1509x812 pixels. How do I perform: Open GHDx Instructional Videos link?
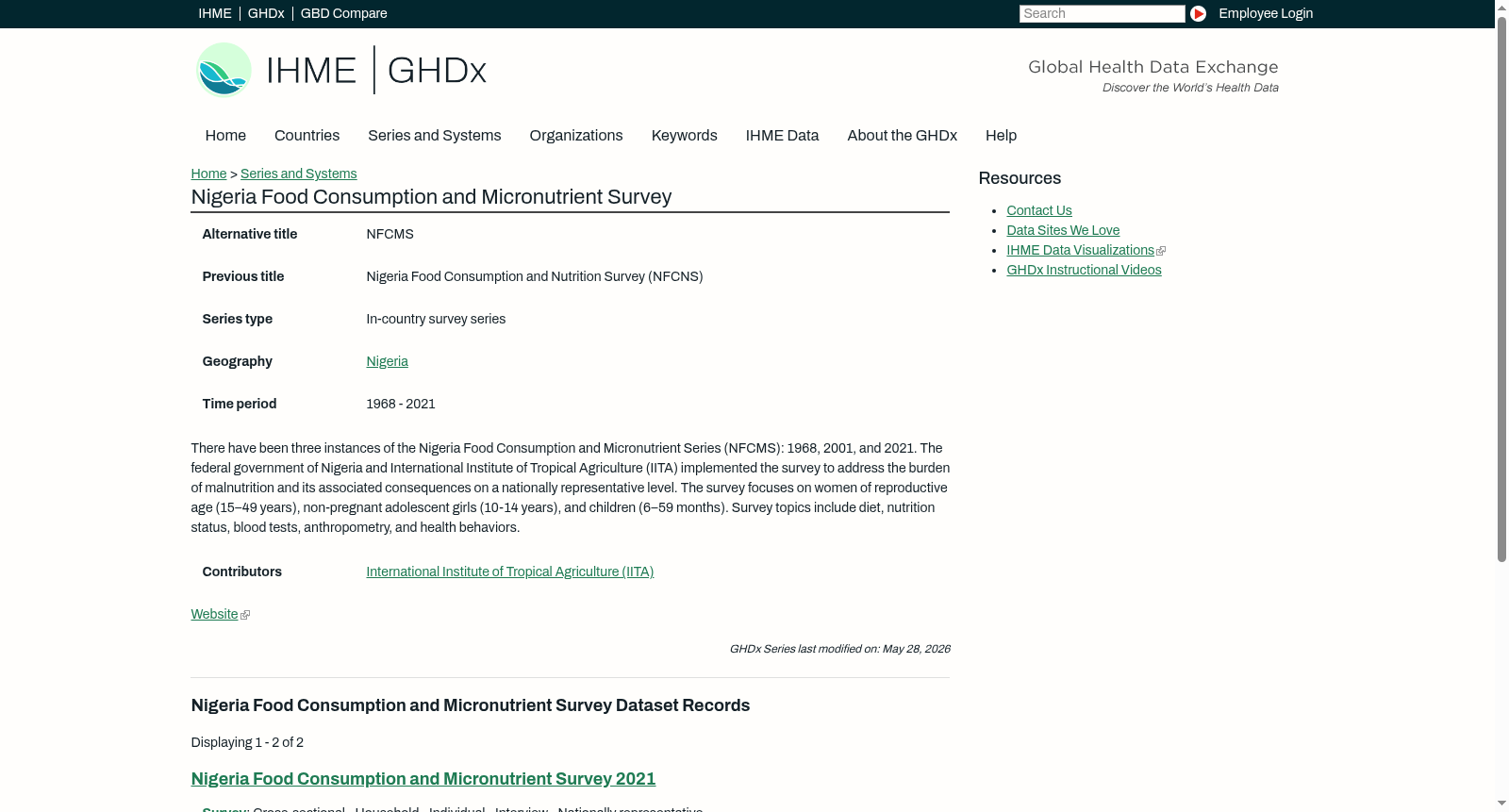click(1084, 270)
